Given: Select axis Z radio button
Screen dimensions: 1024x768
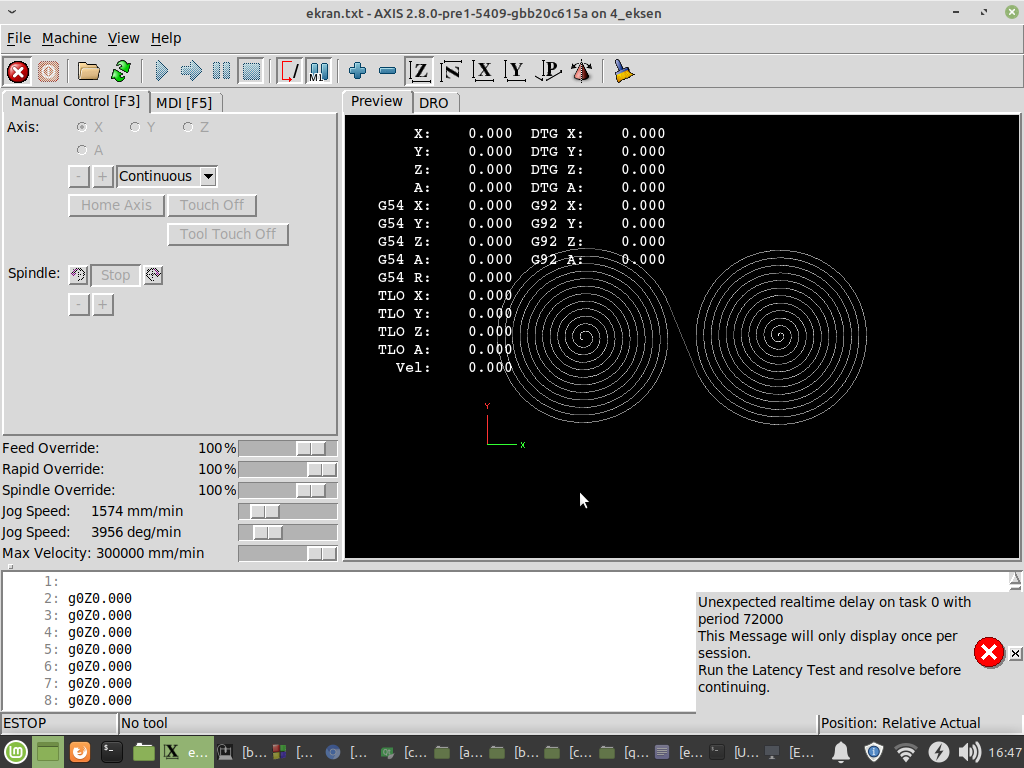Looking at the screenshot, I should (188, 127).
